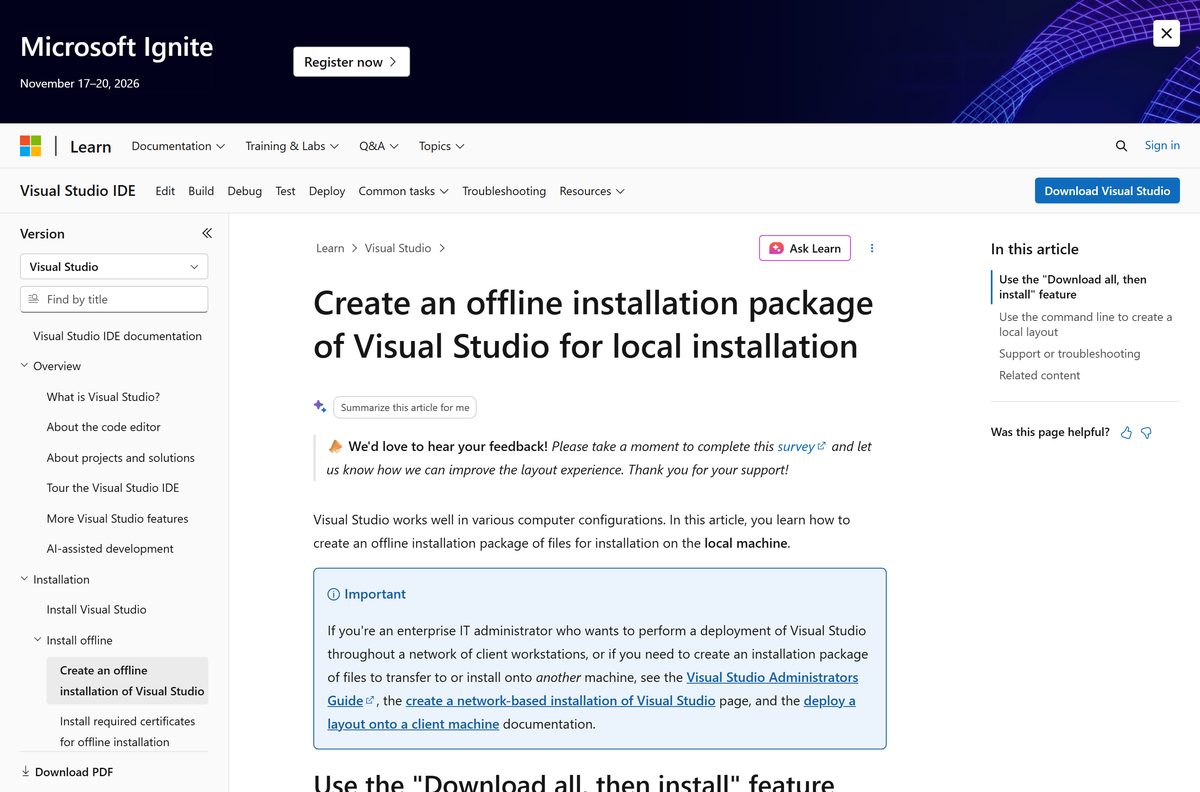Viewport: 1200px width, 792px height.
Task: Jump to Use the command line section
Action: click(x=1085, y=324)
